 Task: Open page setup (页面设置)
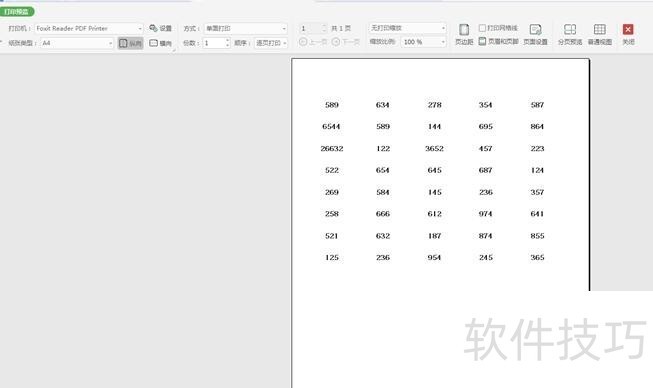[x=535, y=34]
